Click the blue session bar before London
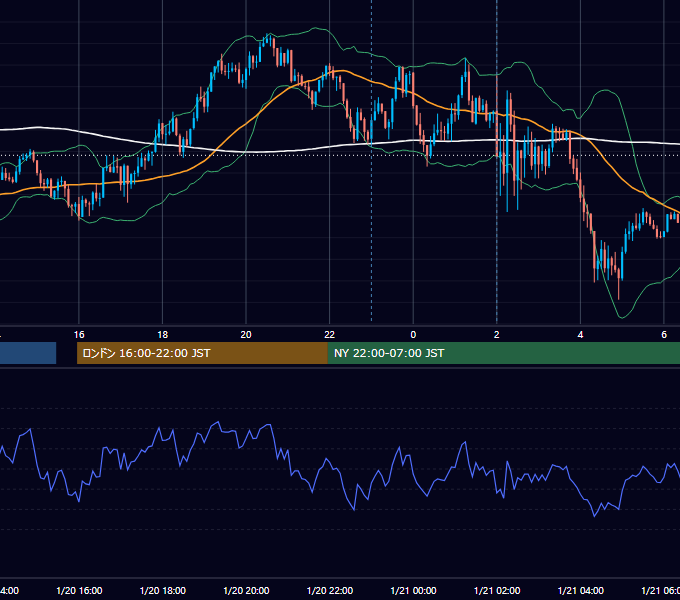 (28, 353)
